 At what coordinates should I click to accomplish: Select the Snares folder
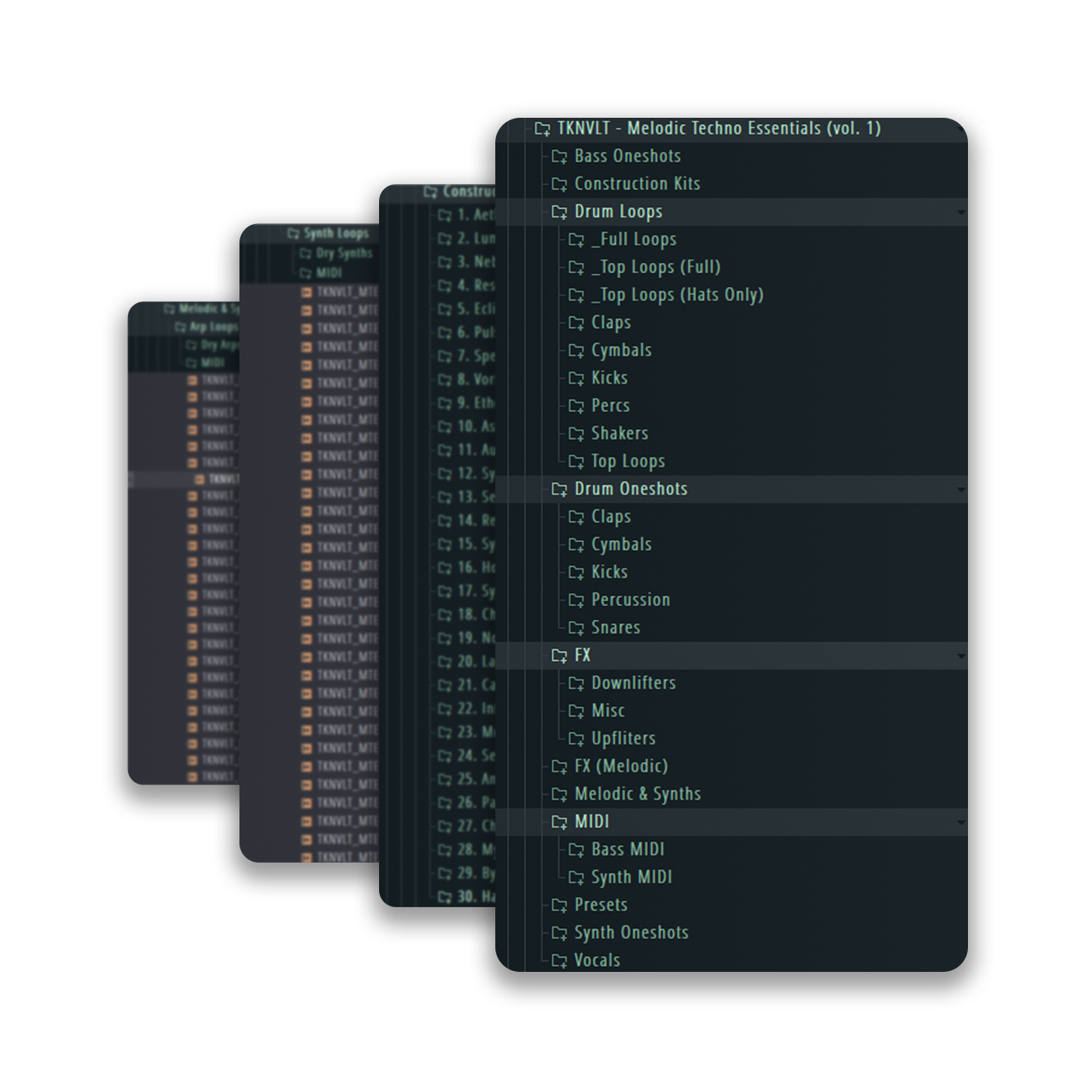[615, 628]
